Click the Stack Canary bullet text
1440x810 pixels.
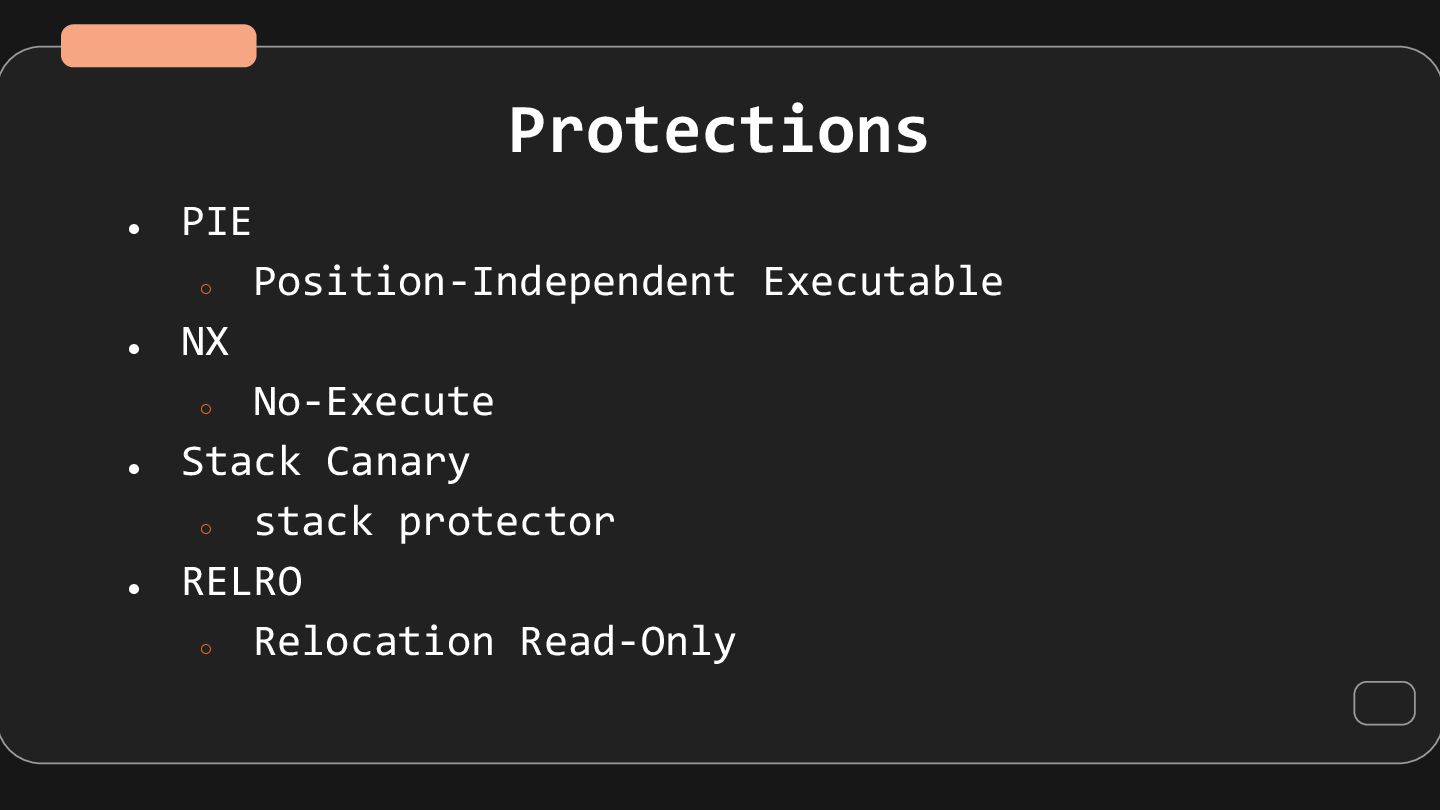click(x=326, y=462)
